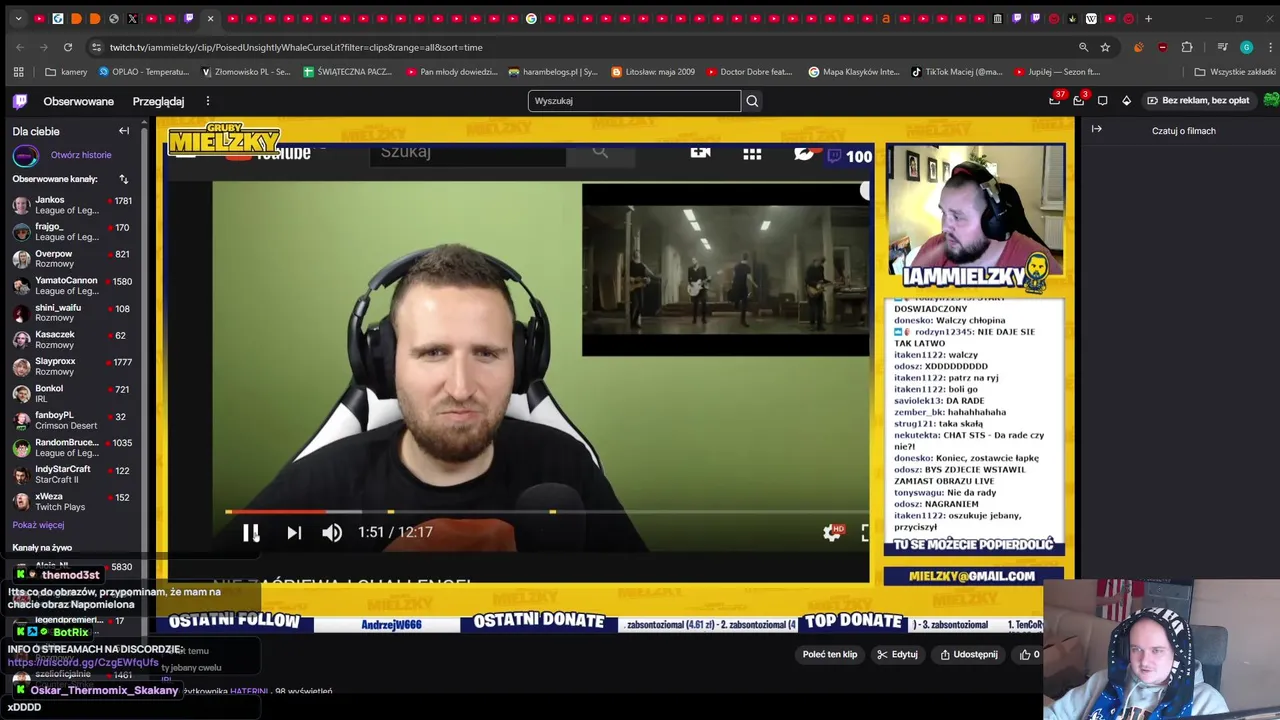Open notifications with the 37 badge
This screenshot has height=720, width=1280.
1054,100
